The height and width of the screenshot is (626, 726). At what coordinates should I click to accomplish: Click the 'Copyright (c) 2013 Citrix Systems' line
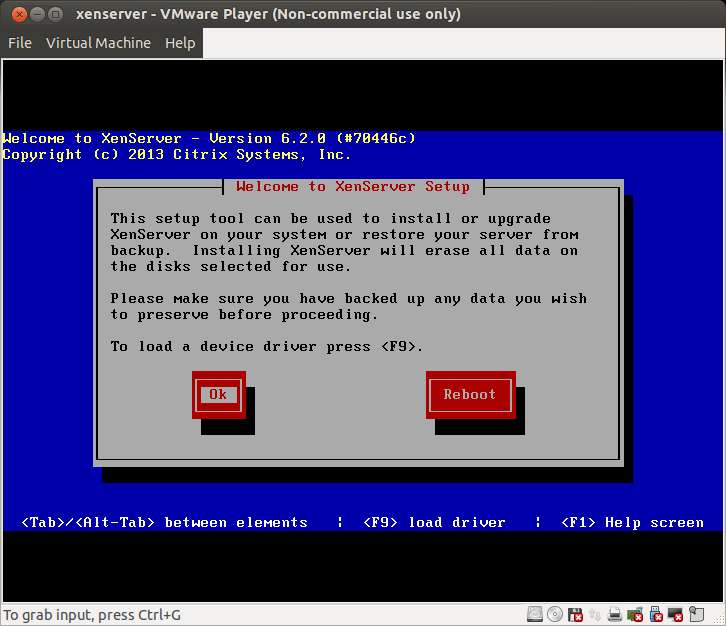176,154
